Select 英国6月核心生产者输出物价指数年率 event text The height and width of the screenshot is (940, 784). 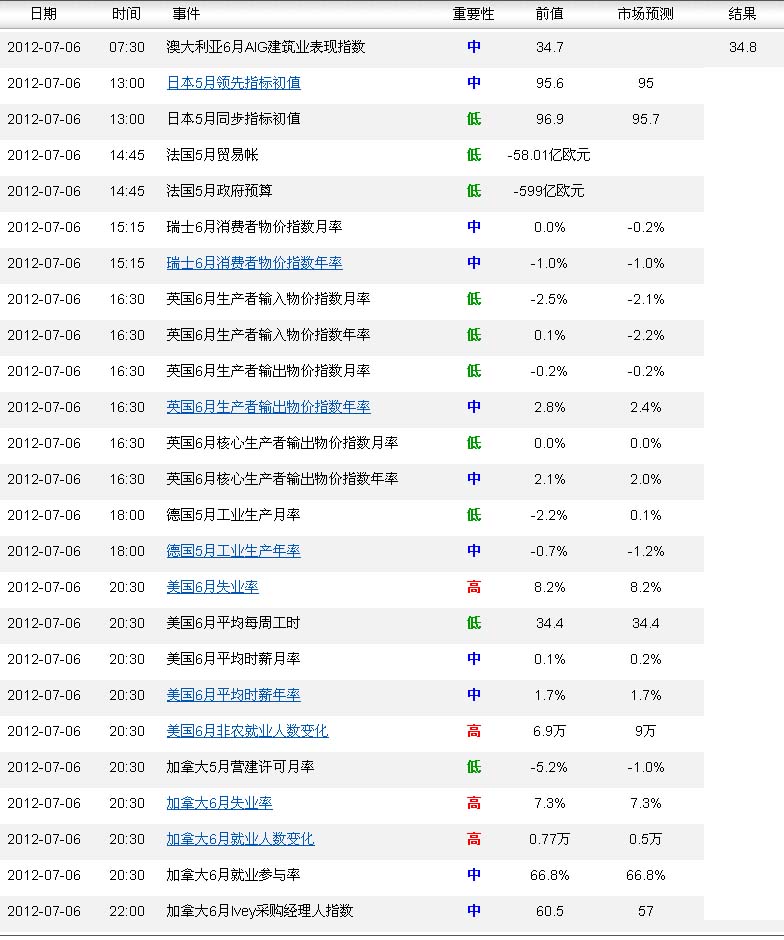click(x=282, y=479)
